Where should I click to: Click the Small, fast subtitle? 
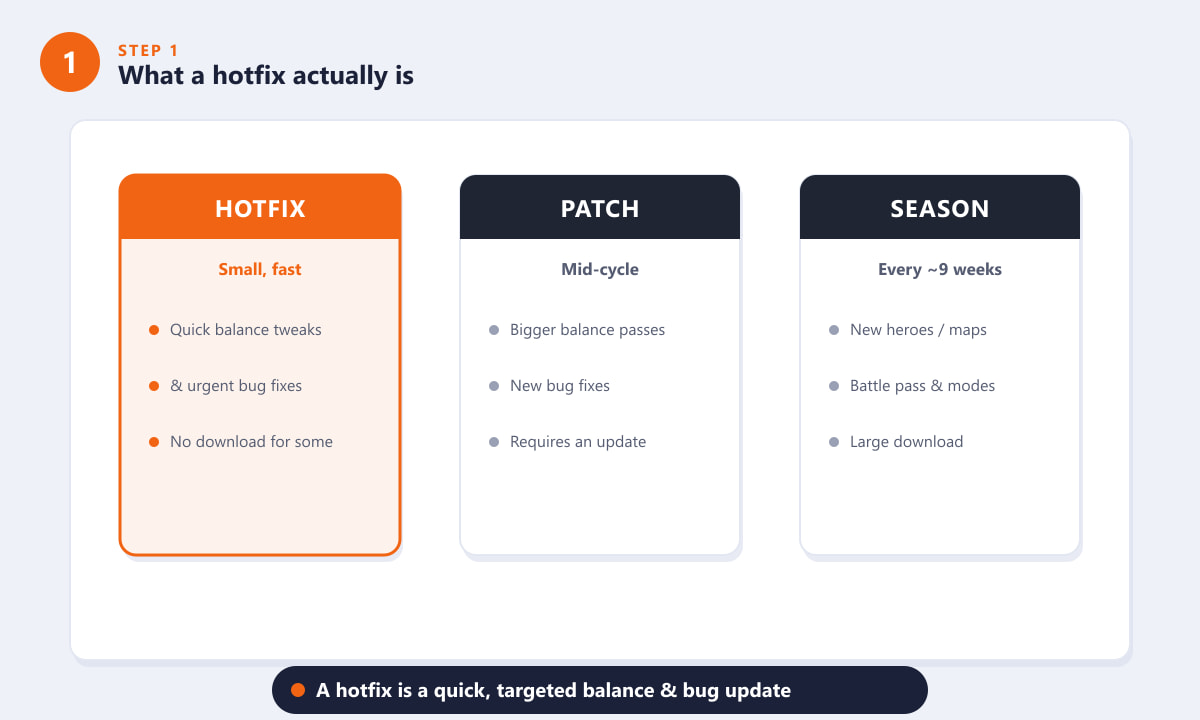click(x=260, y=269)
